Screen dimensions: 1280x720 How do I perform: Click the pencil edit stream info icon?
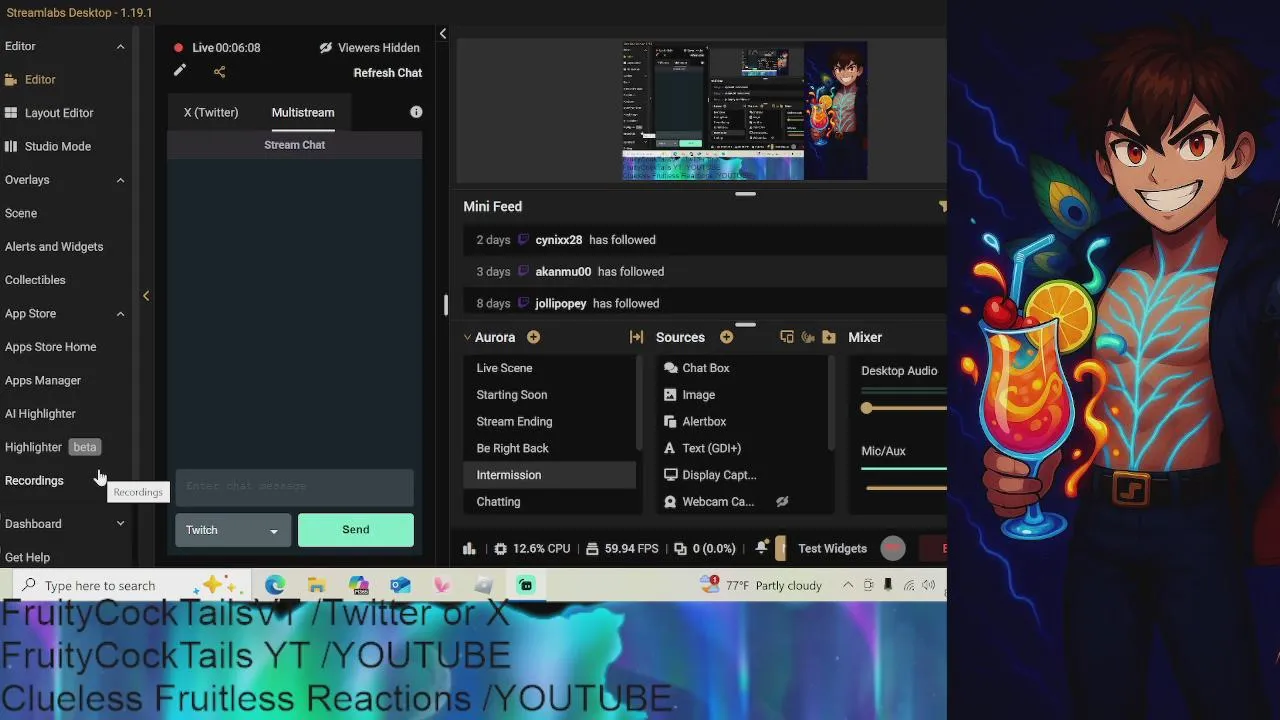click(x=179, y=71)
